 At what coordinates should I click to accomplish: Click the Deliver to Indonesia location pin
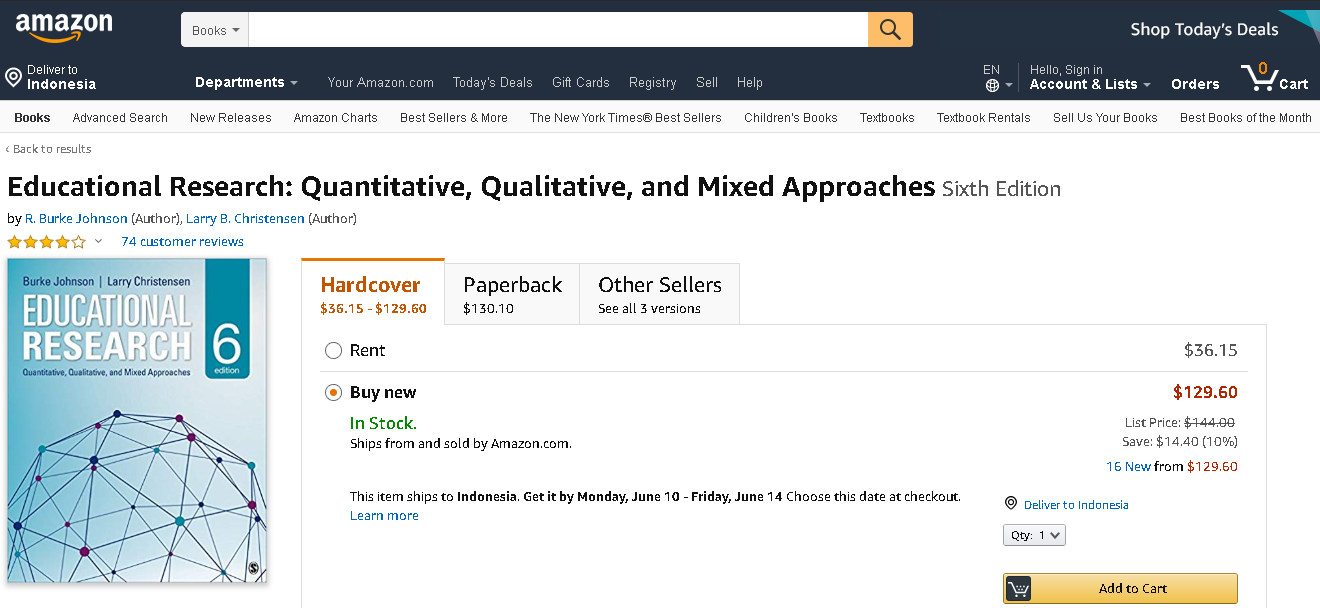click(x=14, y=77)
